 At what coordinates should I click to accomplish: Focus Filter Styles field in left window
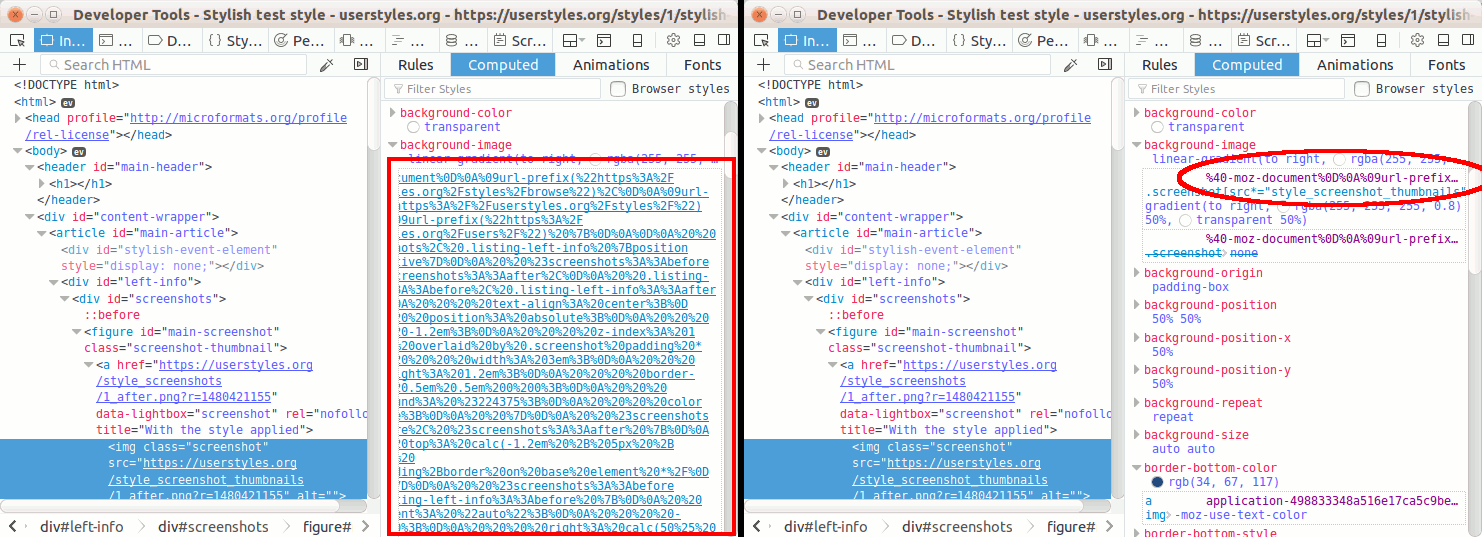(x=491, y=89)
